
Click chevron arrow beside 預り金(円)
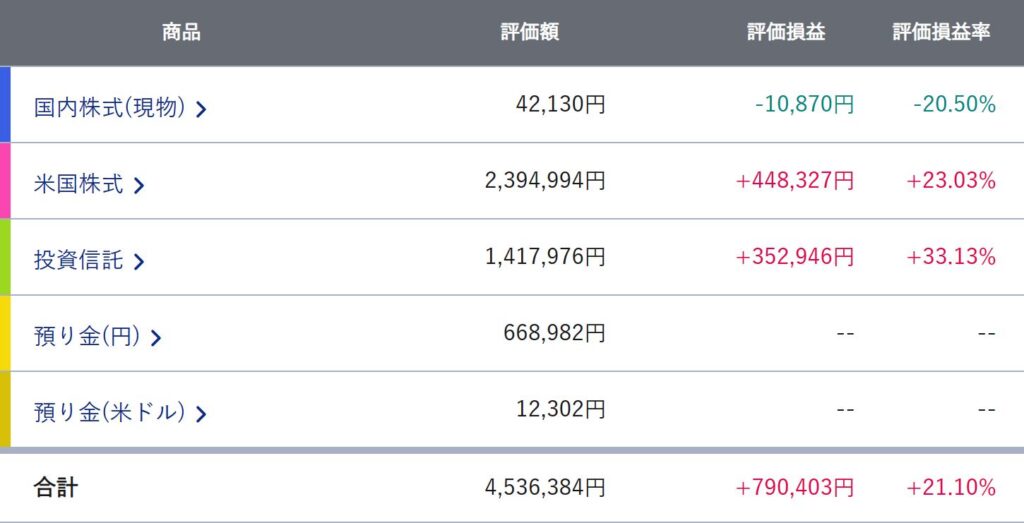pos(155,338)
